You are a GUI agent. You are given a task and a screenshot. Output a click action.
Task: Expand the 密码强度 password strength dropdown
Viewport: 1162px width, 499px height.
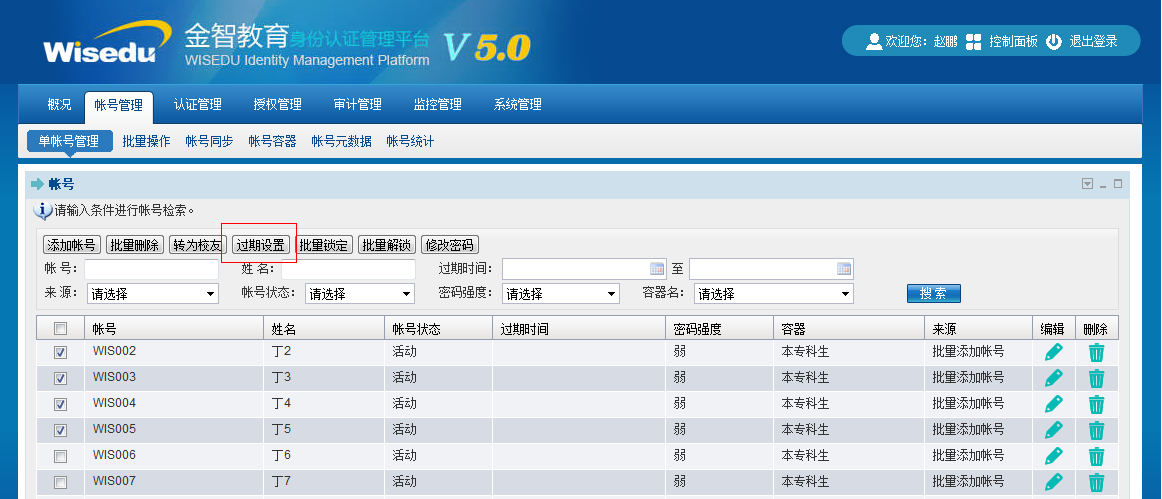pos(560,294)
